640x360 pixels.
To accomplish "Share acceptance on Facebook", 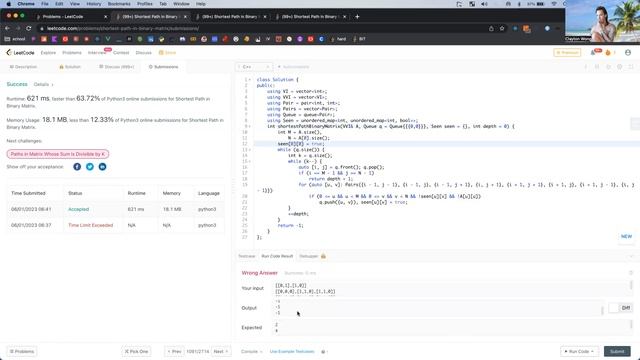I will (77, 167).
